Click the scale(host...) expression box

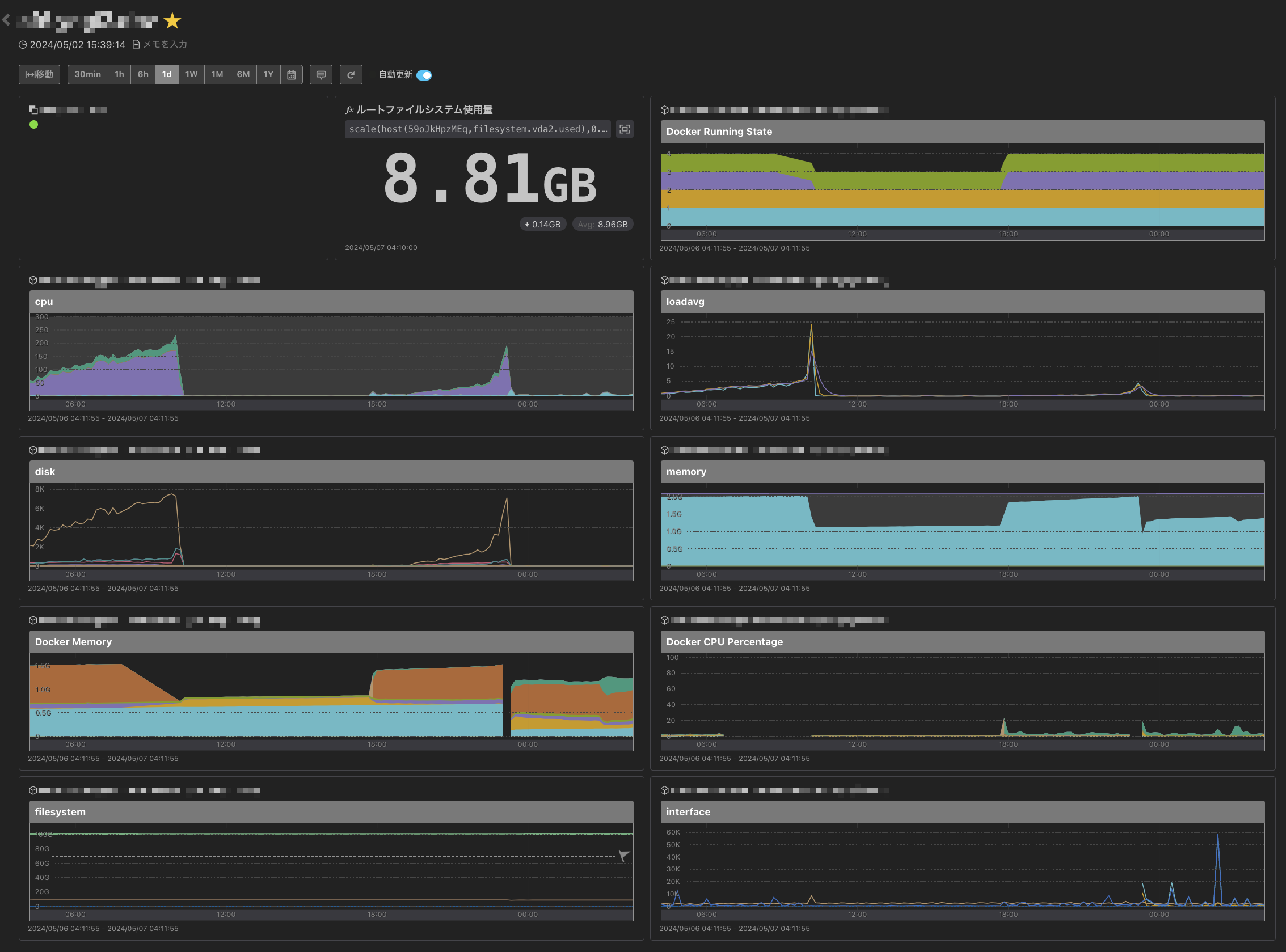point(477,129)
